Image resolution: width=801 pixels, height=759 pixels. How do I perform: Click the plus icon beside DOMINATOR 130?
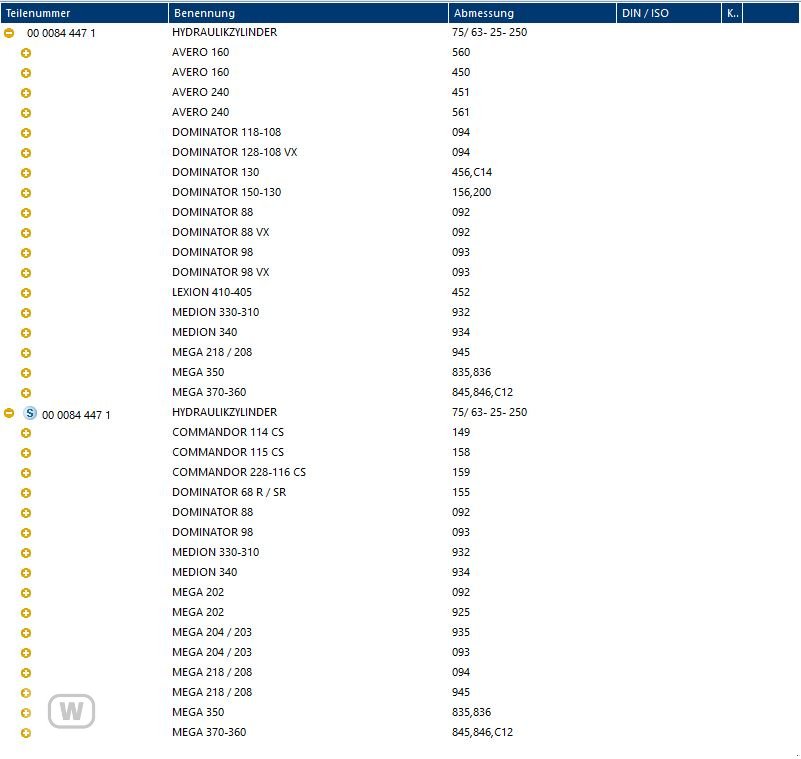(x=26, y=173)
